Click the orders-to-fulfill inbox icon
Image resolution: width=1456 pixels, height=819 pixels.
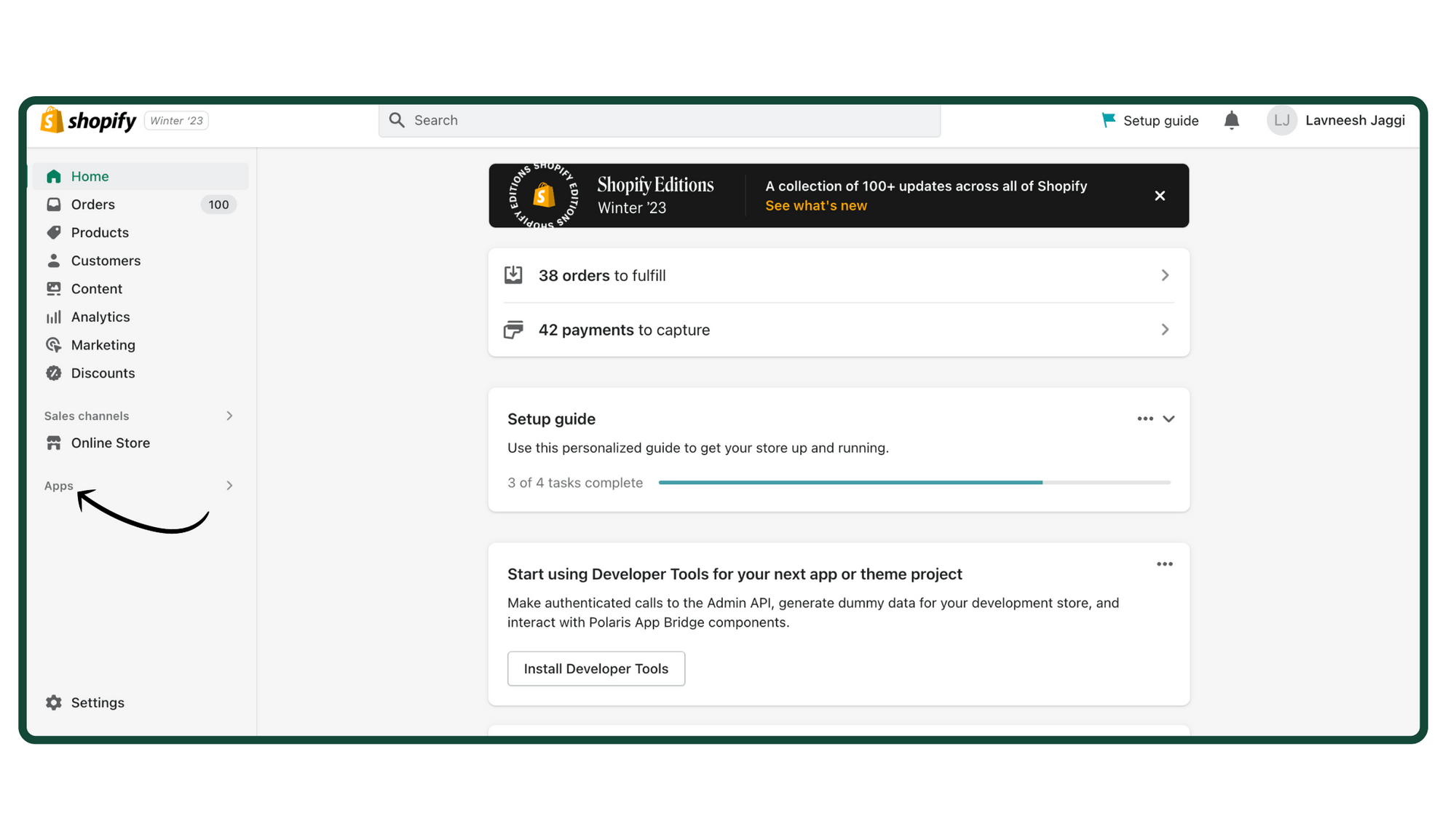514,275
